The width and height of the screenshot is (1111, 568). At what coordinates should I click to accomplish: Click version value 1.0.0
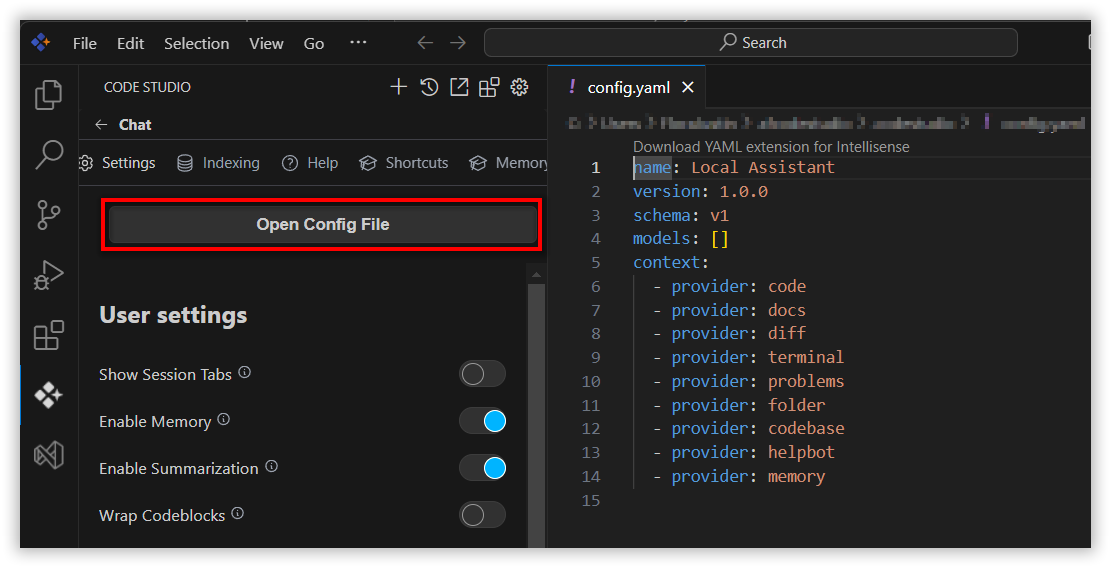[743, 191]
